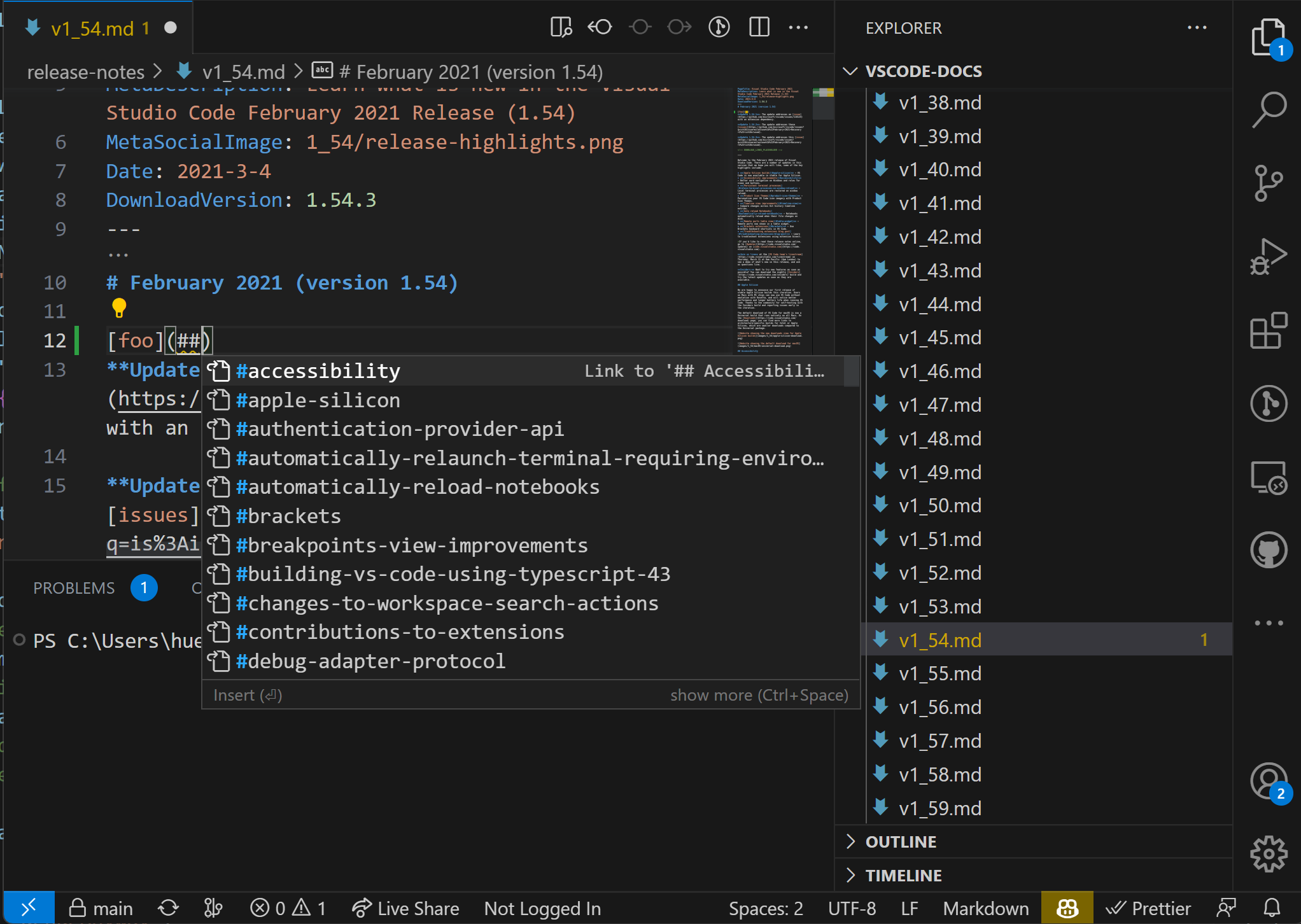Screen dimensions: 1301x924
Task: Open the Extensions view
Action: tap(1269, 330)
